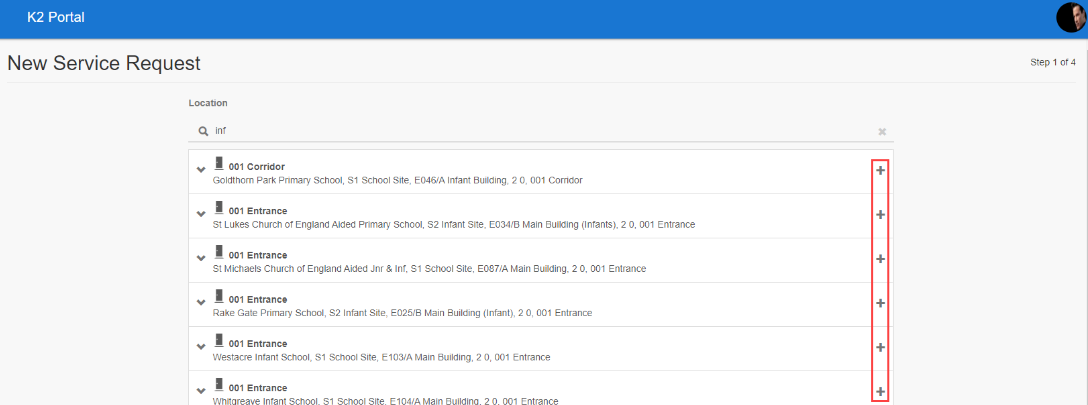
Task: Click plus icon for Whitgreave Infant School
Action: (x=880, y=391)
